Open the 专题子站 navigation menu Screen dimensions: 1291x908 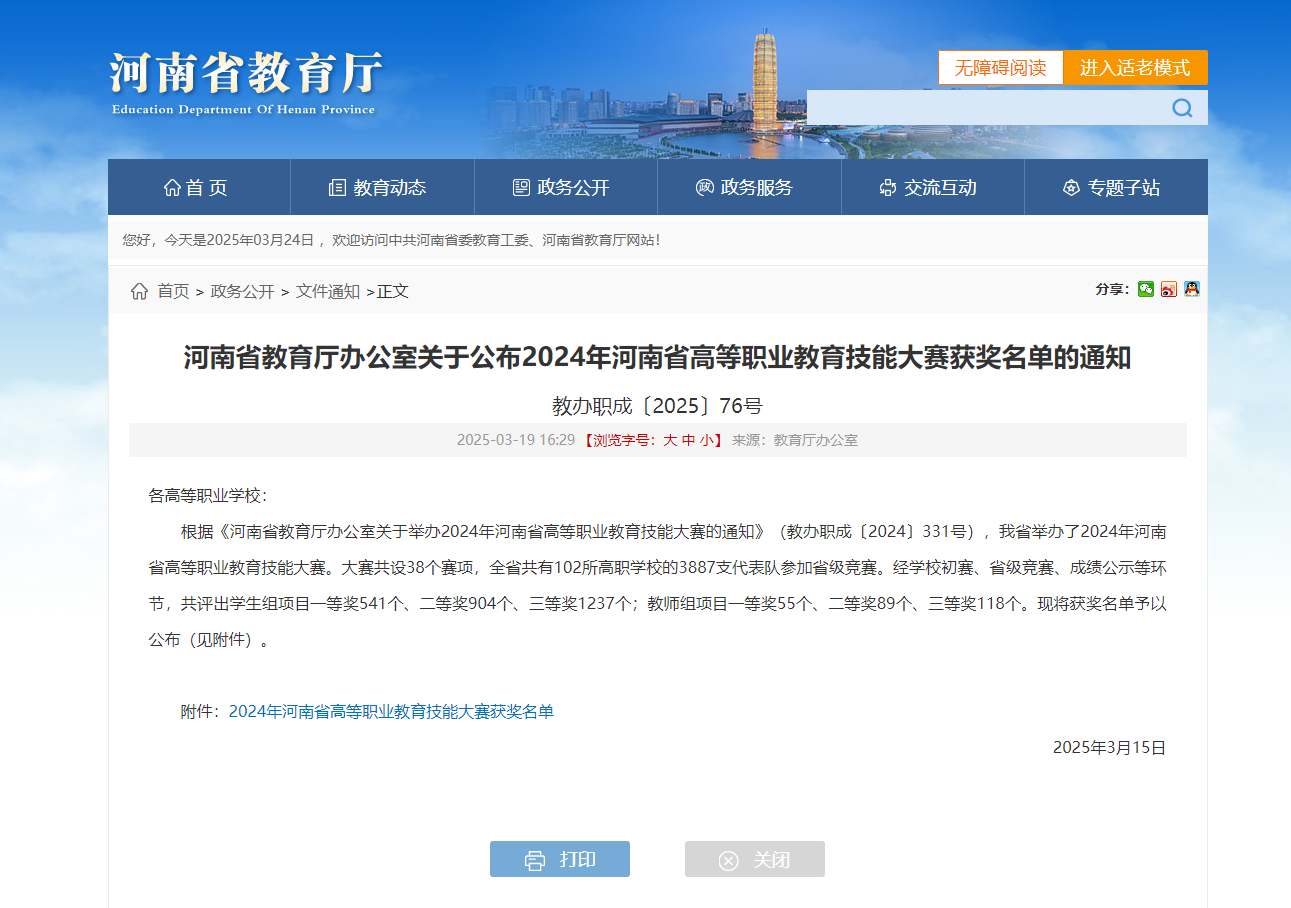click(x=1111, y=188)
